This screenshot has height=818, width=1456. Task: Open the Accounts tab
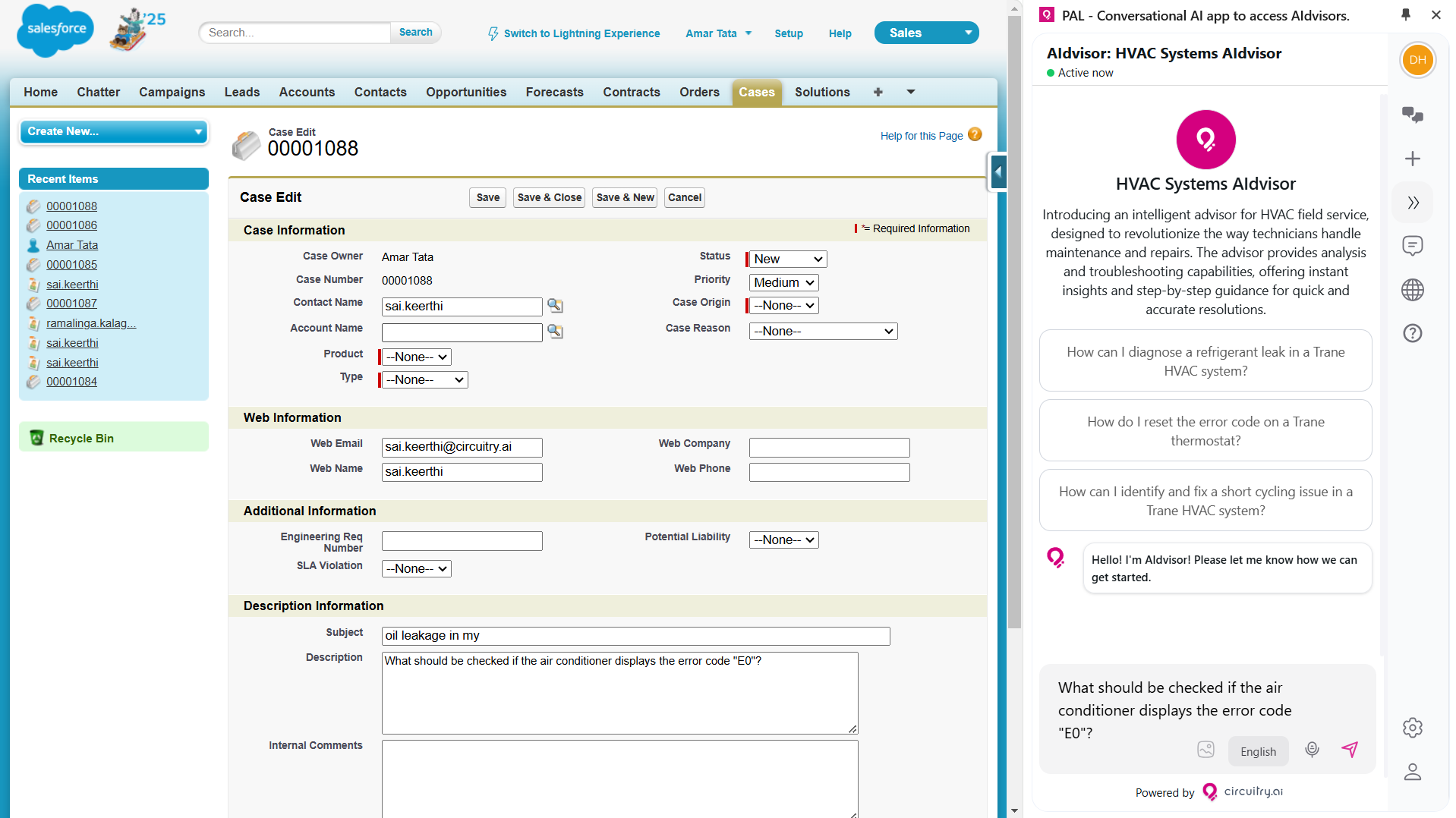(x=307, y=92)
